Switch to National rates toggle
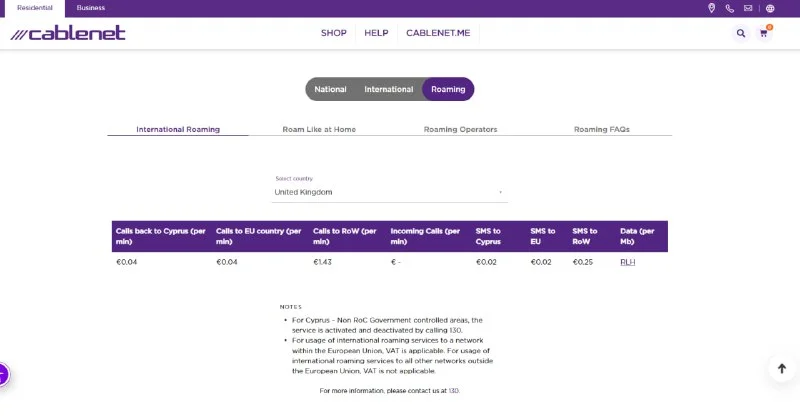The width and height of the screenshot is (800, 418). point(330,89)
